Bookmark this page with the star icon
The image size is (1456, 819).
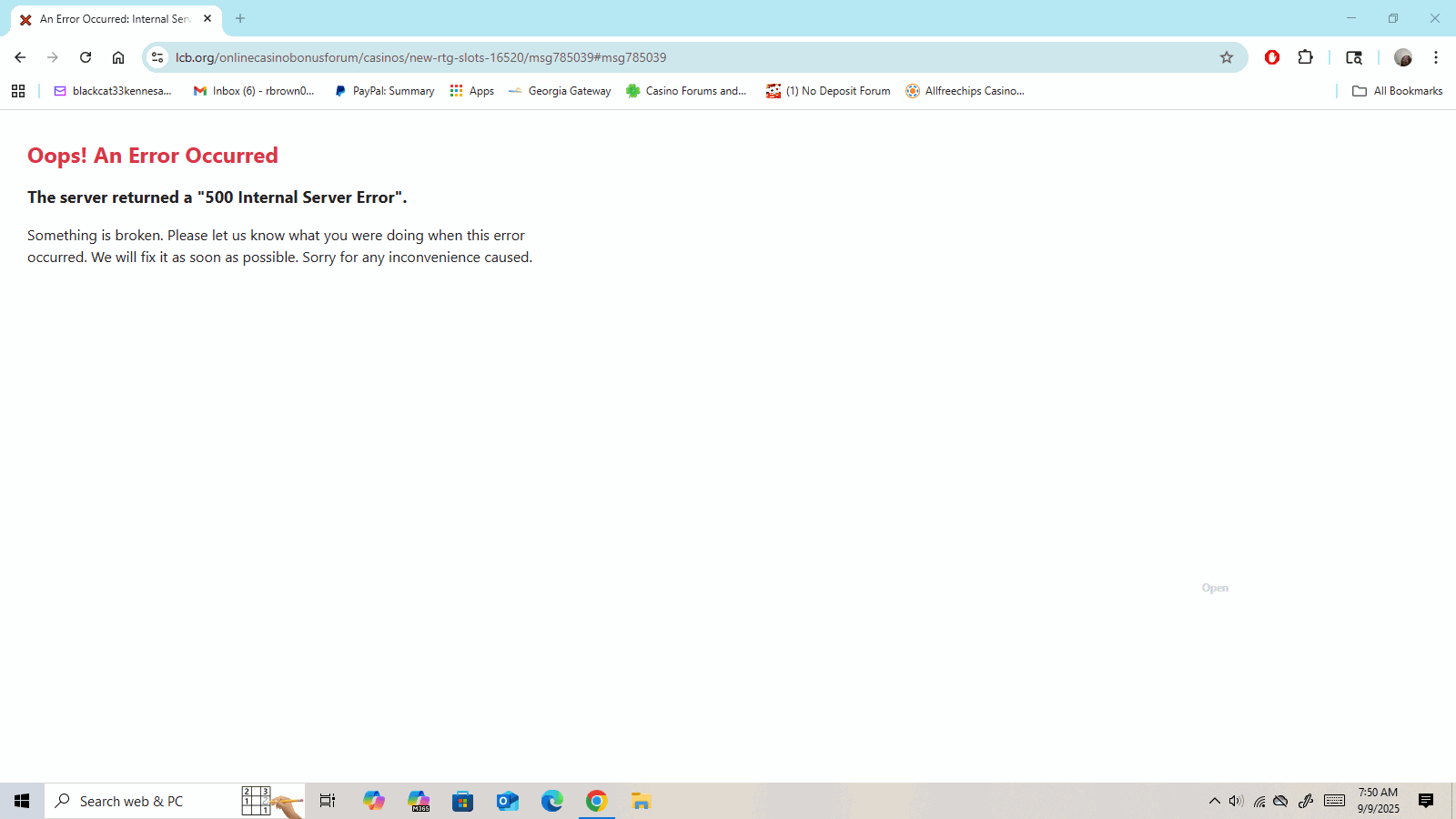pos(1227,57)
